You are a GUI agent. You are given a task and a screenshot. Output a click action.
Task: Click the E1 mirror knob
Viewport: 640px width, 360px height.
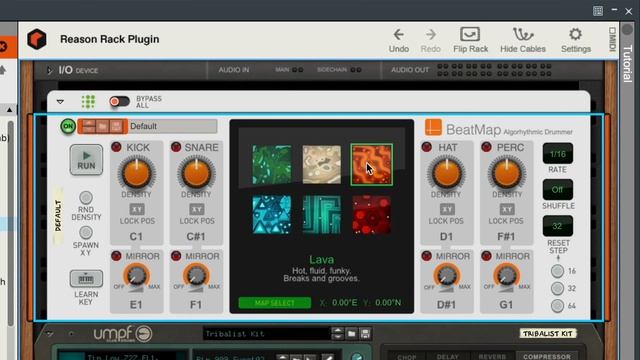pos(137,276)
